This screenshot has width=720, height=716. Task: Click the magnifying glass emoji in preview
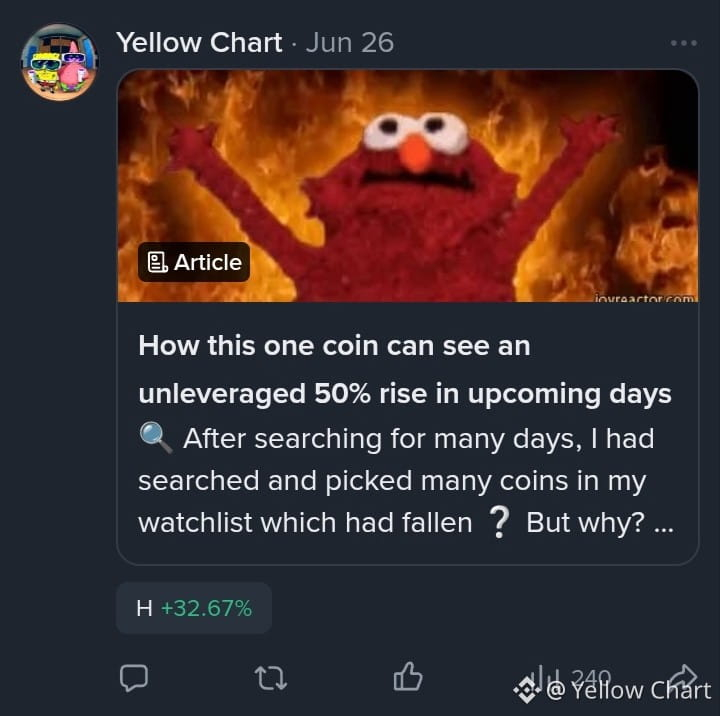(155, 438)
